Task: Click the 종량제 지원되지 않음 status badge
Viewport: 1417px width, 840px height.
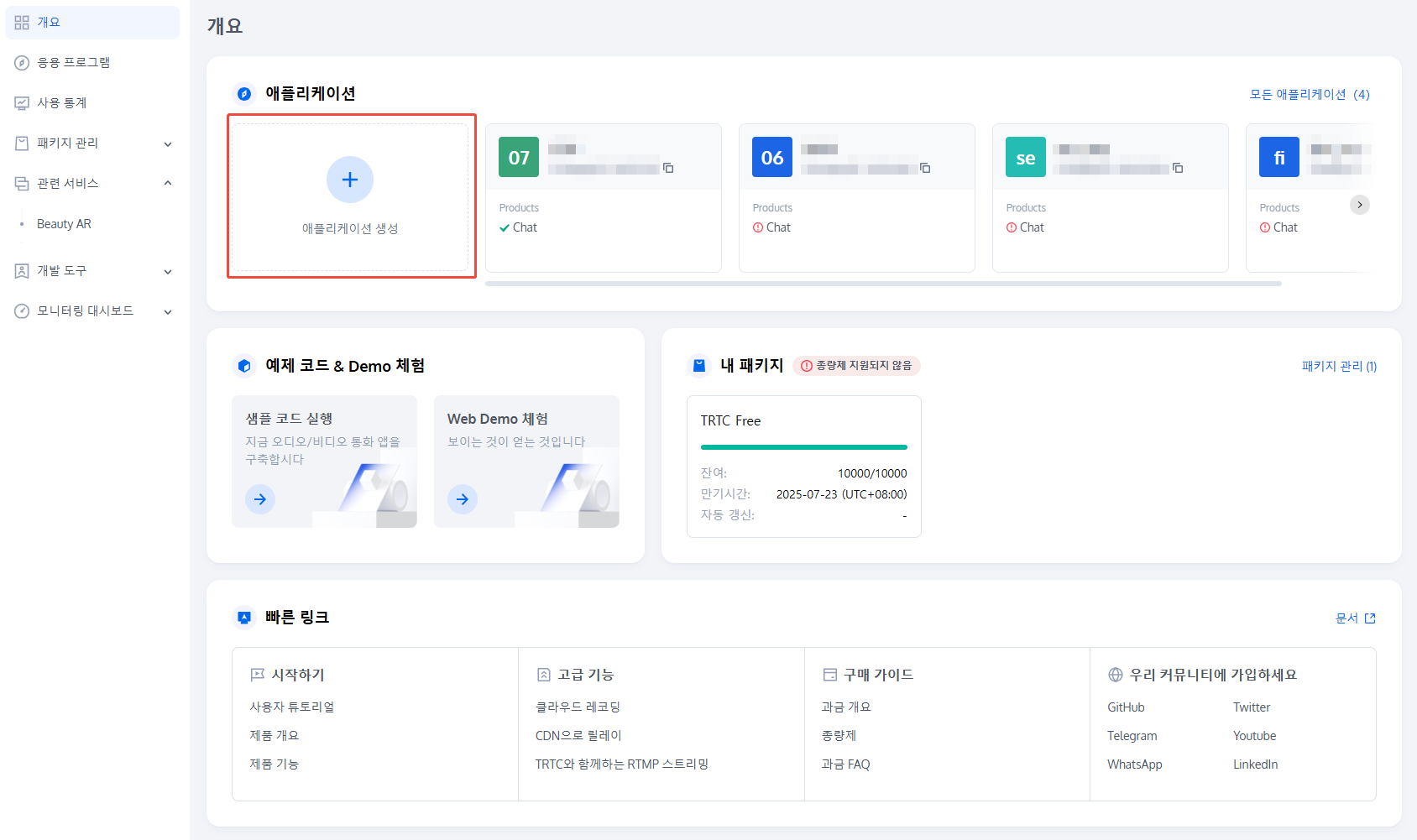Action: tap(856, 366)
